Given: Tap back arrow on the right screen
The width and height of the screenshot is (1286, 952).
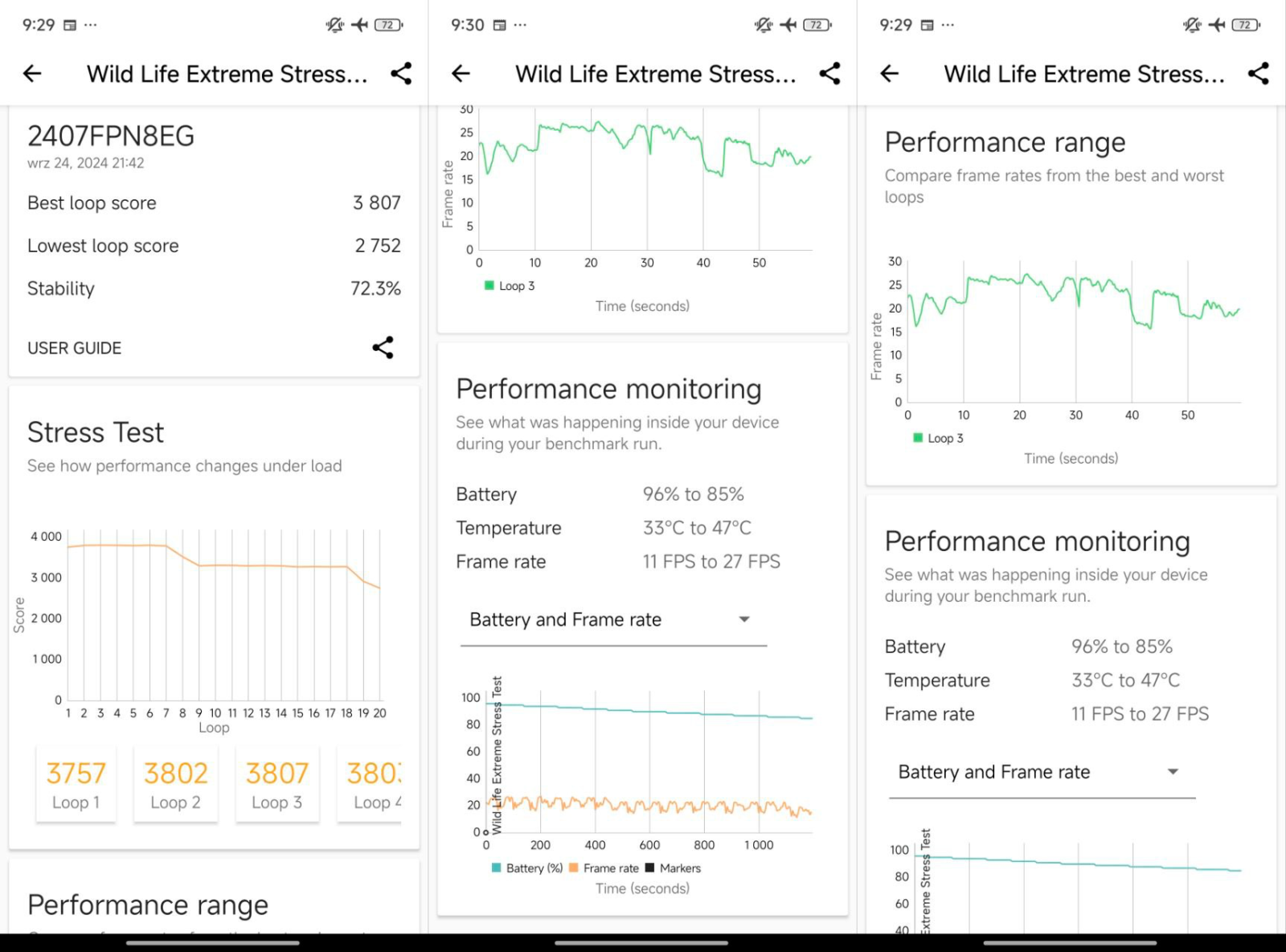Looking at the screenshot, I should [889, 74].
